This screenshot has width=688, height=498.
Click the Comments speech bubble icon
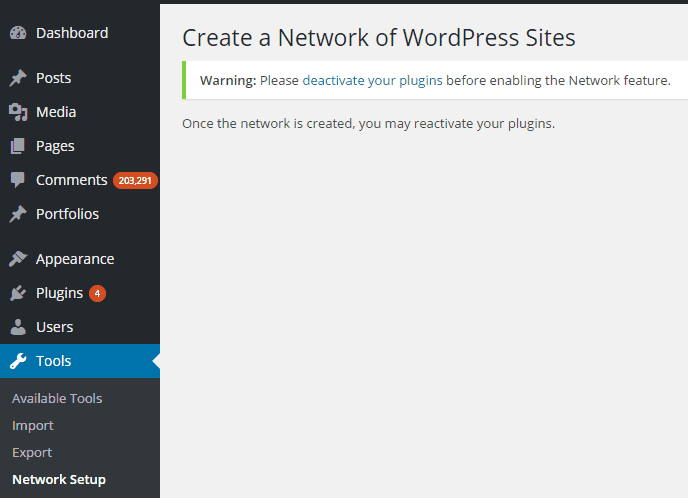[18, 180]
